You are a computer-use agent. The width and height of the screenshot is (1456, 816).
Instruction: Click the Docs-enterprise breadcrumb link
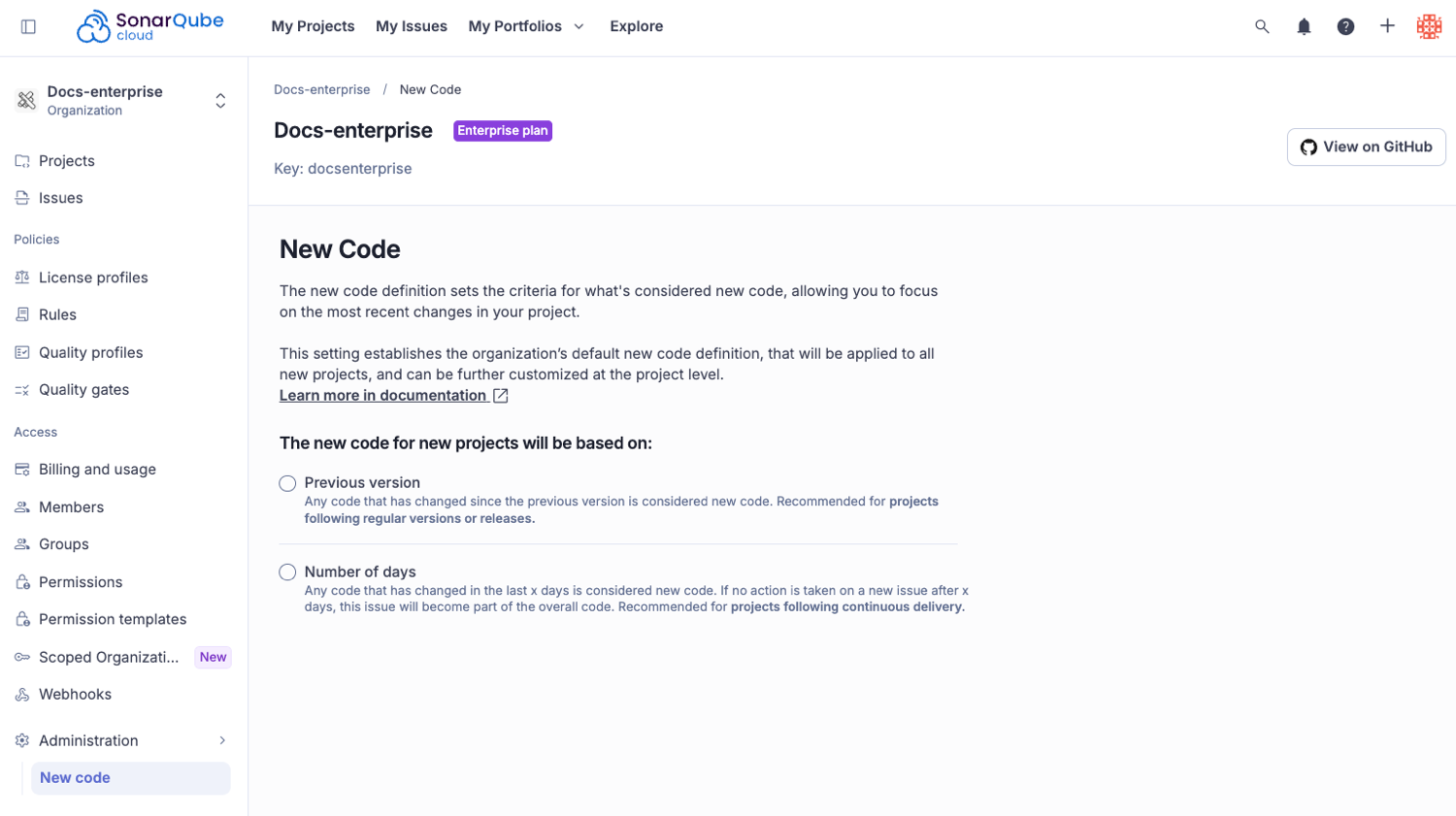(x=322, y=89)
